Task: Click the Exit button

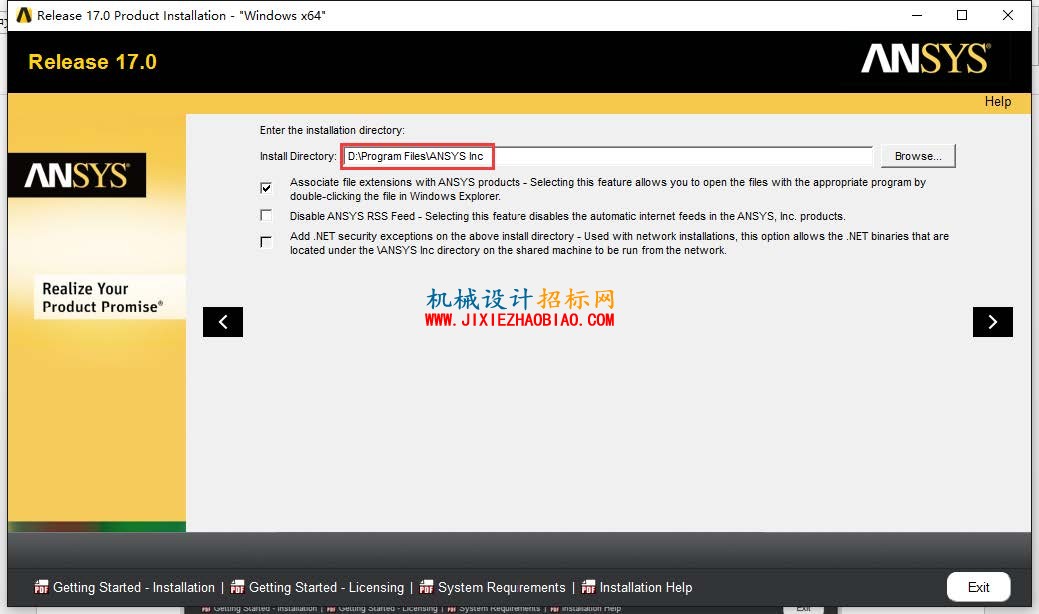Action: (x=978, y=587)
